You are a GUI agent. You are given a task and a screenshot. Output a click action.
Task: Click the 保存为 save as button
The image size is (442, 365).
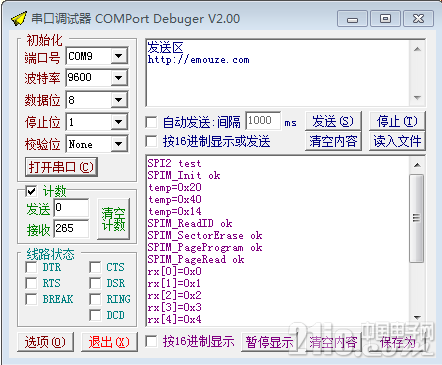click(x=397, y=342)
